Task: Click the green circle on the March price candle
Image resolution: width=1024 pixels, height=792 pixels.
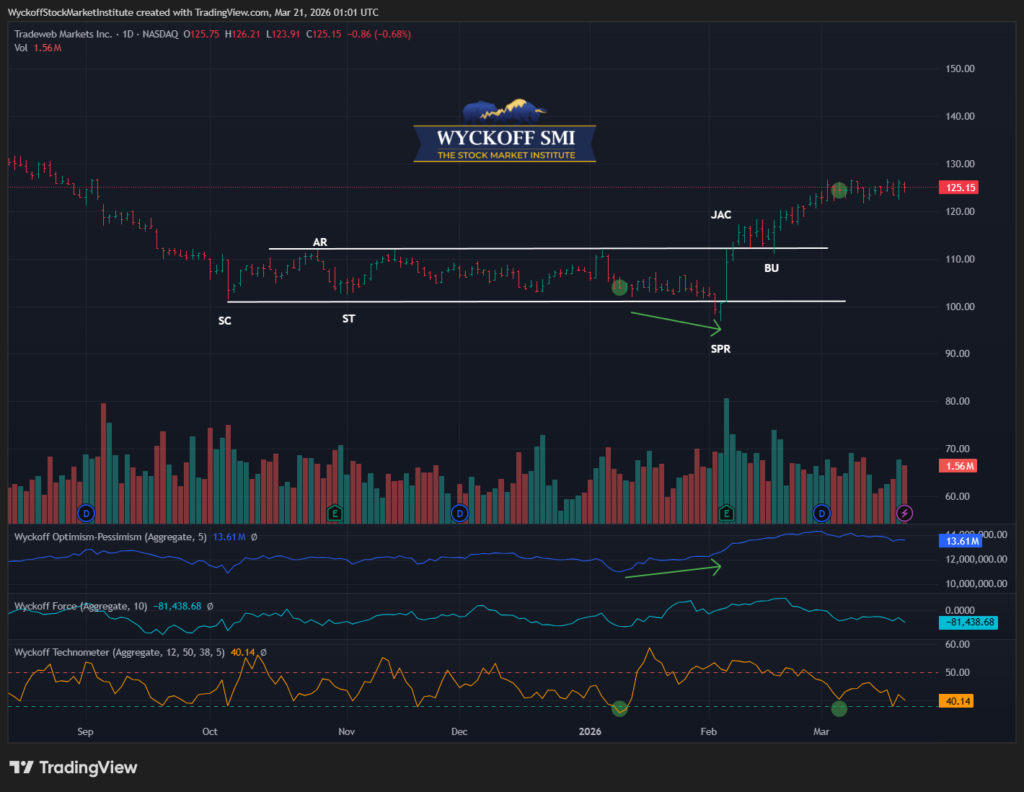Action: click(839, 190)
